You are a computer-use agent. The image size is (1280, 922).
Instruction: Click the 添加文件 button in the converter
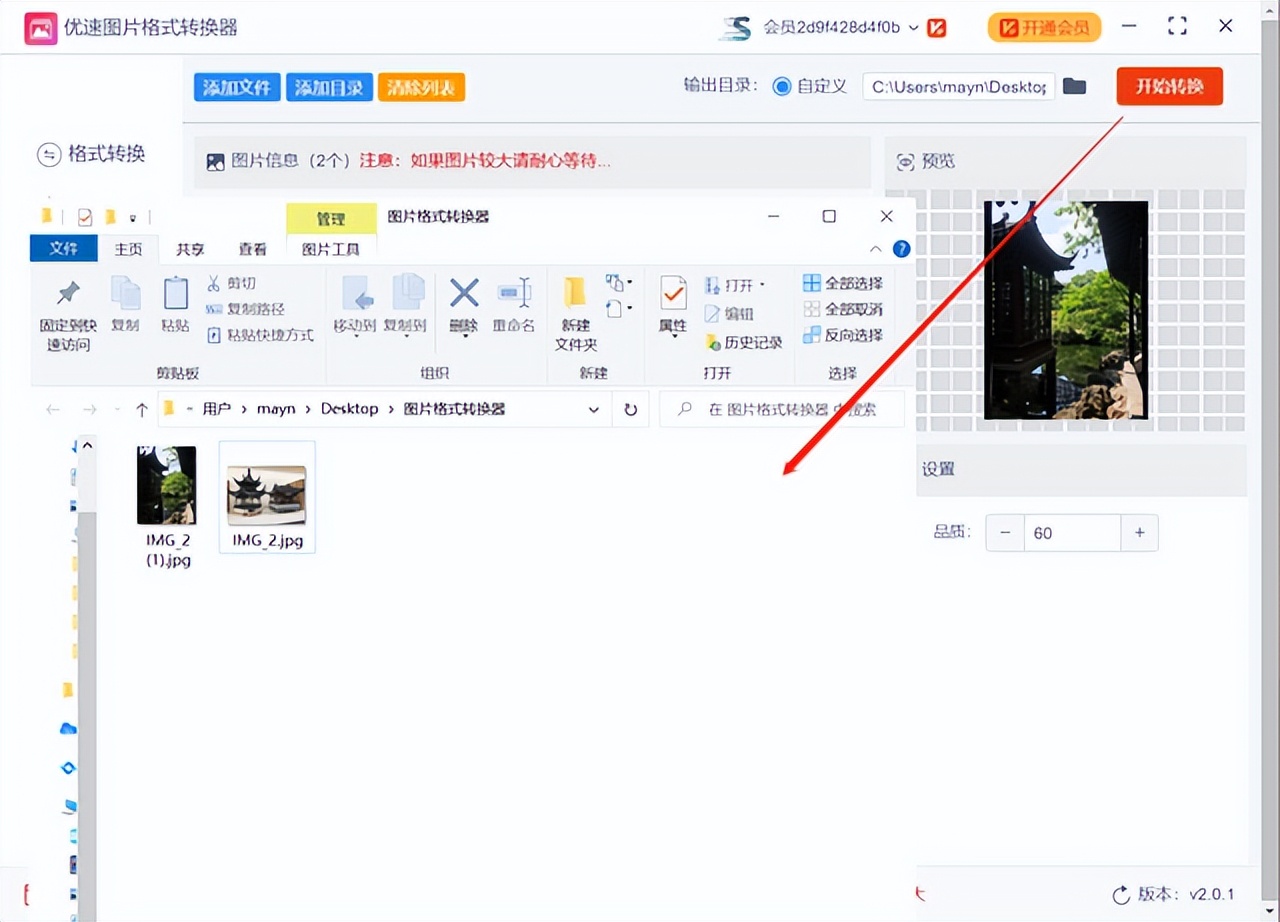point(237,87)
